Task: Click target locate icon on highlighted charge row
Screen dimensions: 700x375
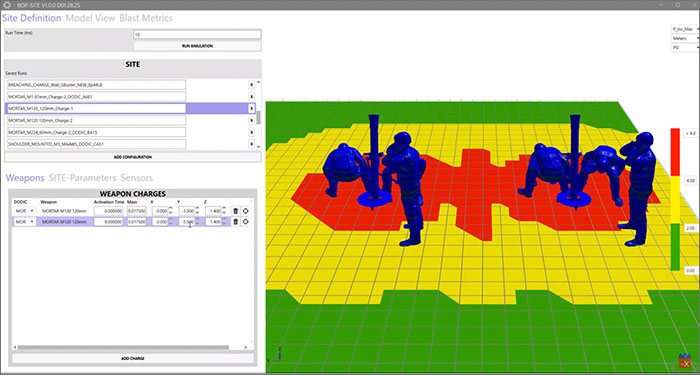Action: [245, 221]
